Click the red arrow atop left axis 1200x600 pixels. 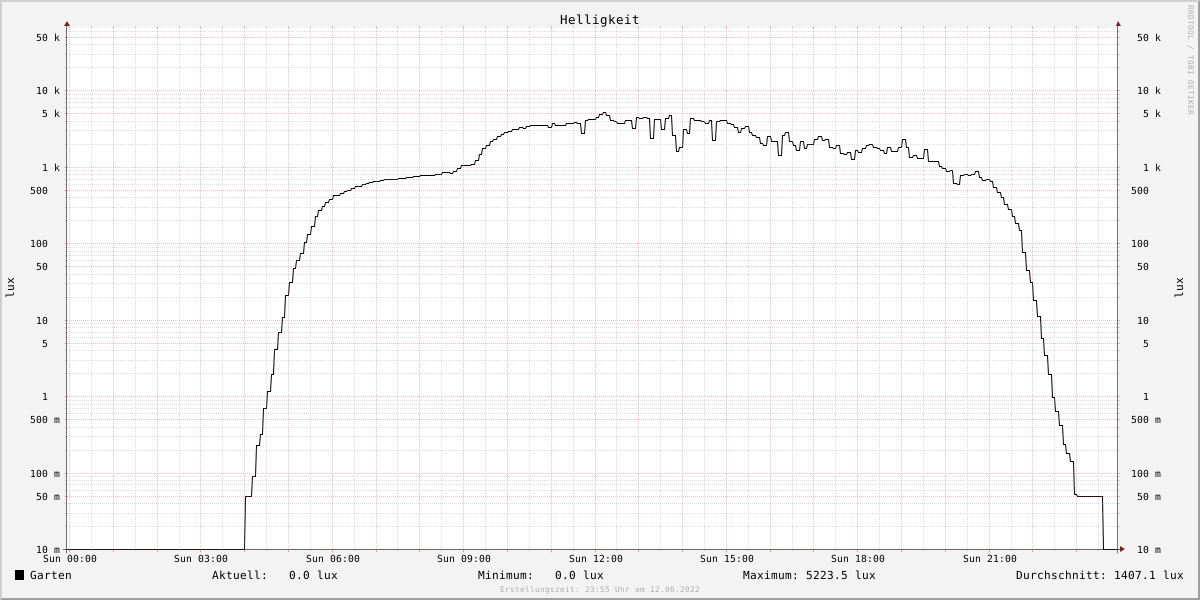pyautogui.click(x=67, y=23)
